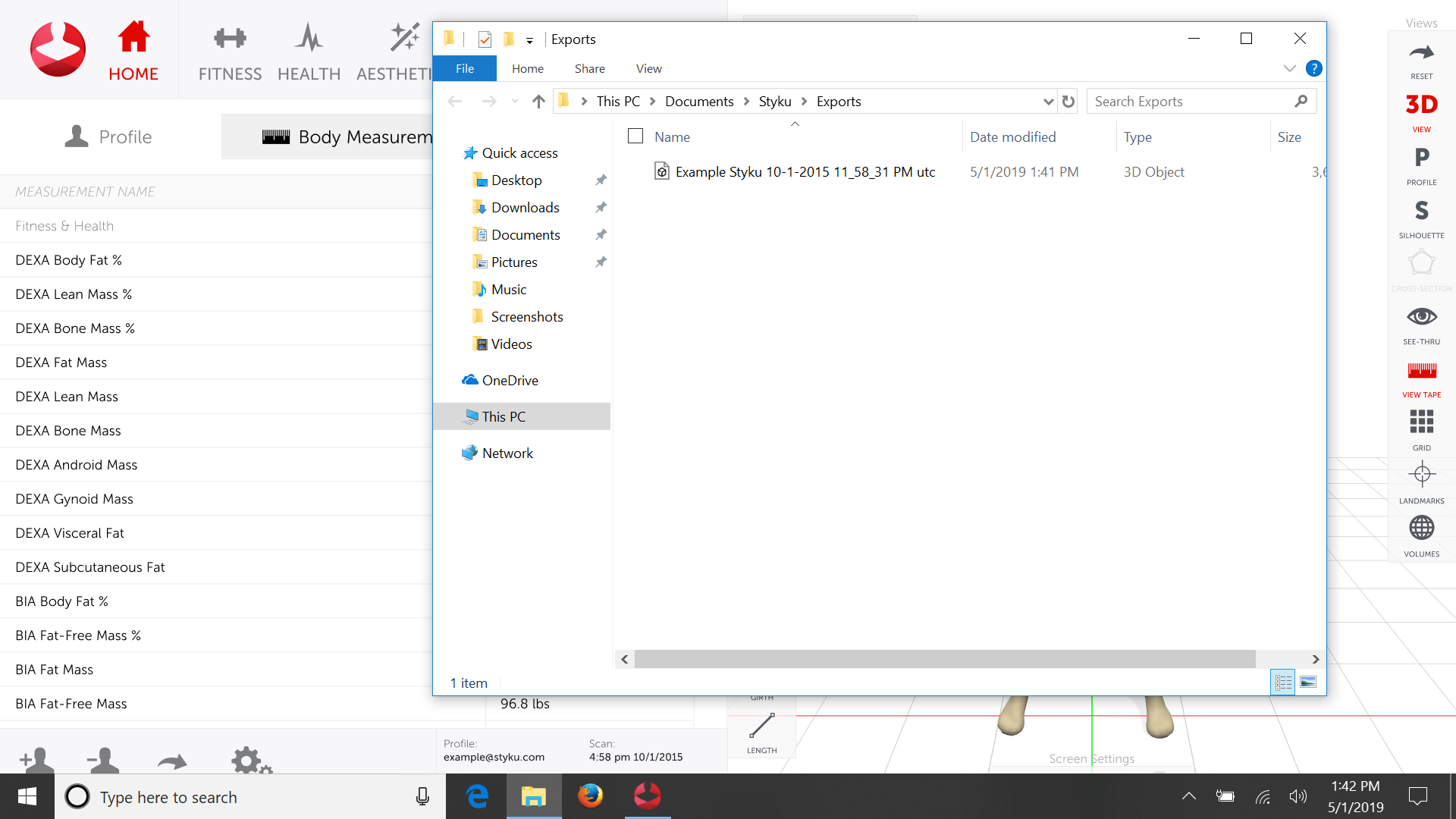
Task: Open the Profile view icon
Action: coord(1421,158)
